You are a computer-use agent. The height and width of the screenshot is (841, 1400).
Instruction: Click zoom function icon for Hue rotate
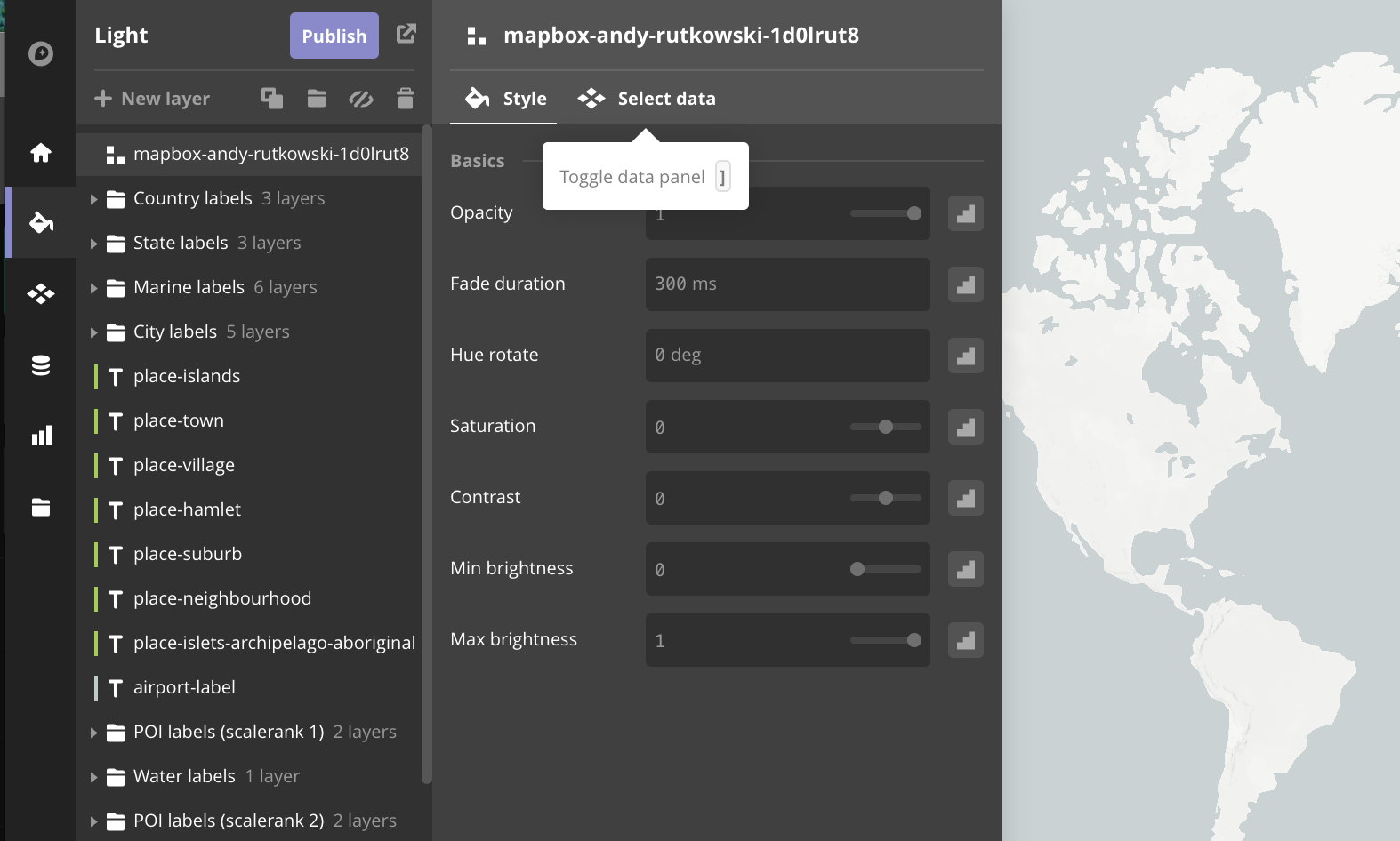tap(966, 356)
